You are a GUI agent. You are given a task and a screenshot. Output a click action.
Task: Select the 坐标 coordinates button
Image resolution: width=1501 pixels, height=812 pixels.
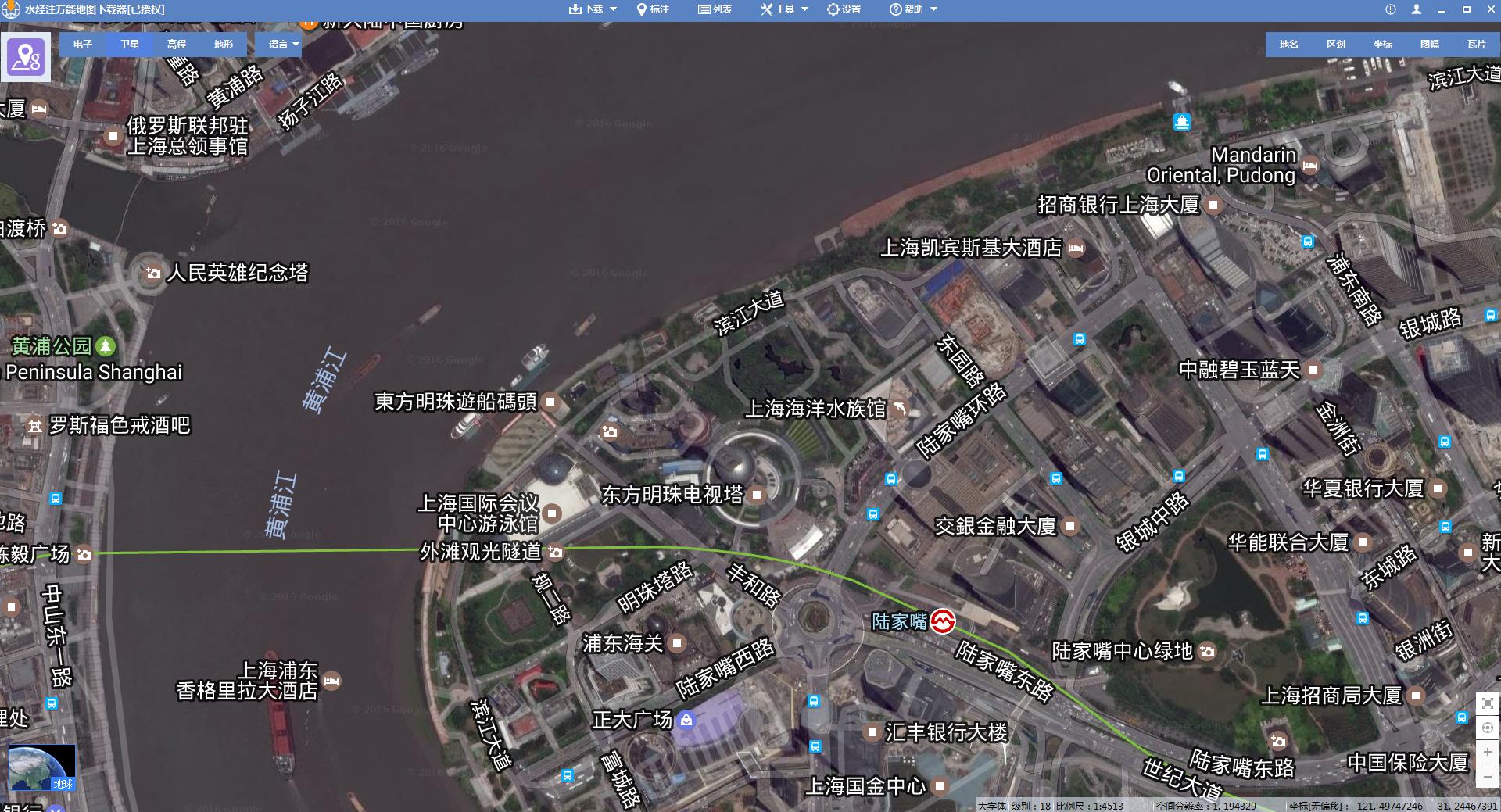tap(1383, 45)
